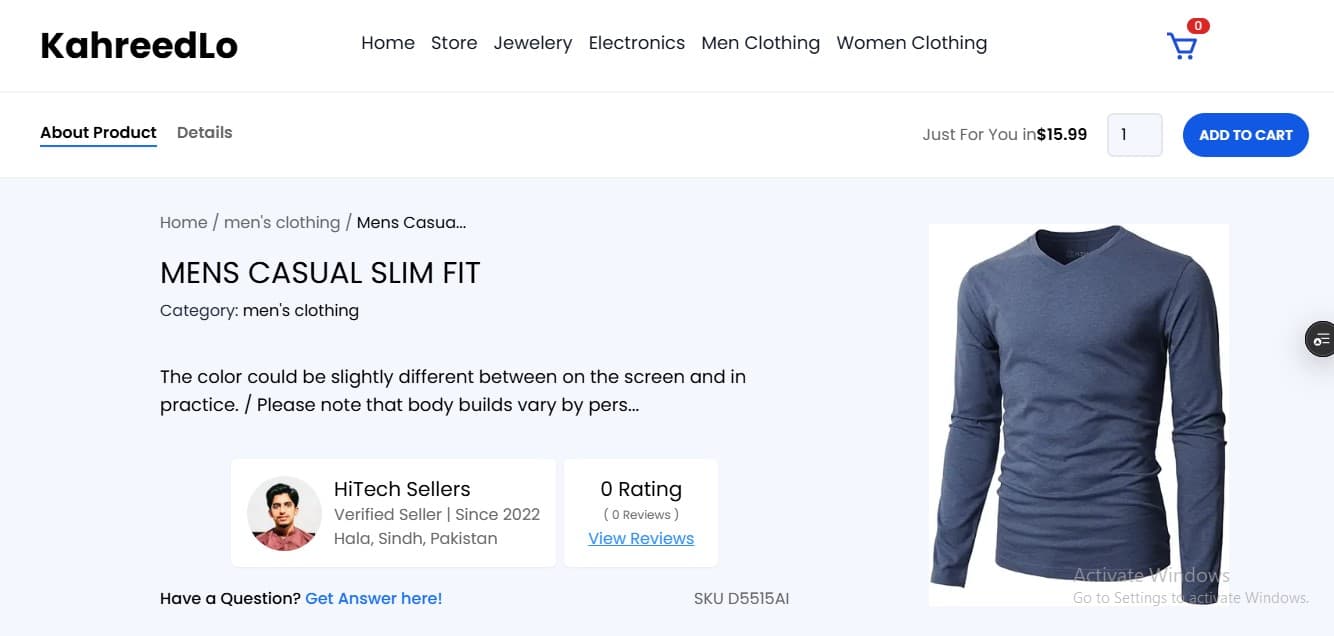Click the floating side panel icon
This screenshot has width=1334, height=636.
[1321, 339]
